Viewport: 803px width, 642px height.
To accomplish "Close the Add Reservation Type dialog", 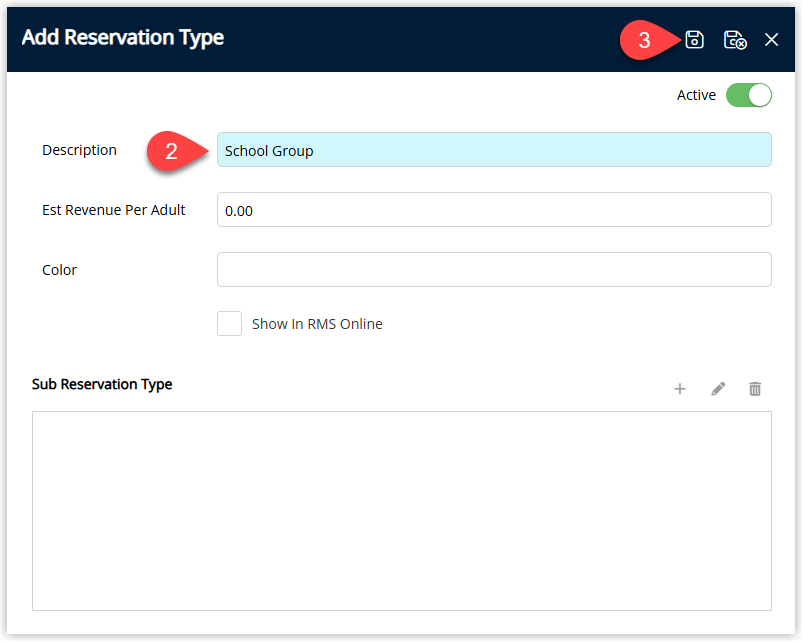I will pyautogui.click(x=771, y=40).
